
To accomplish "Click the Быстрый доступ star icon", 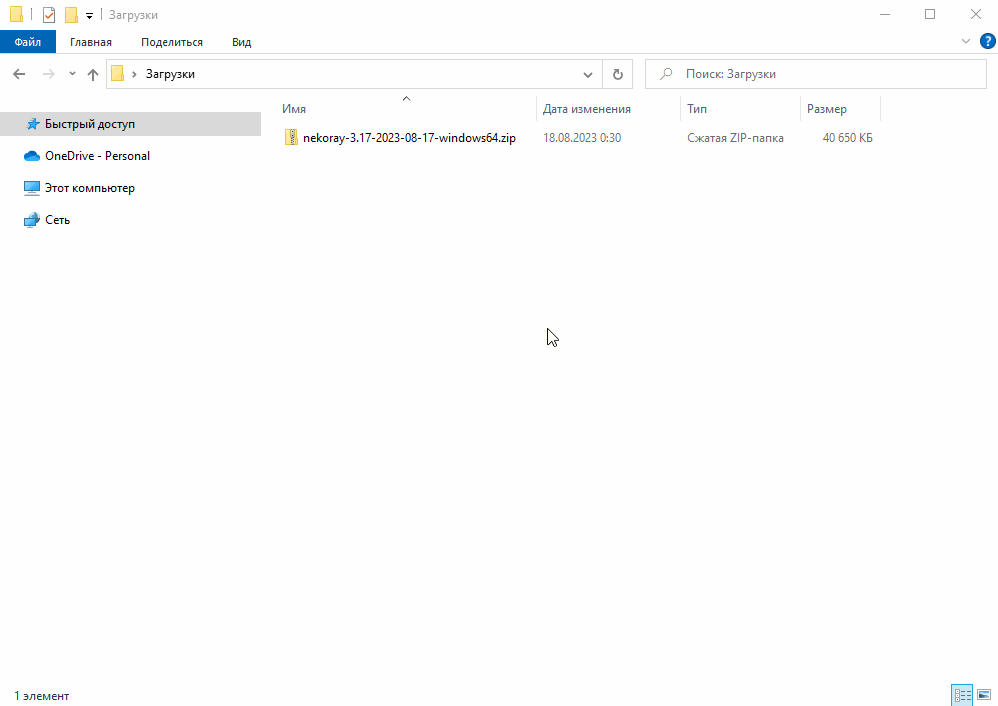I will [32, 124].
